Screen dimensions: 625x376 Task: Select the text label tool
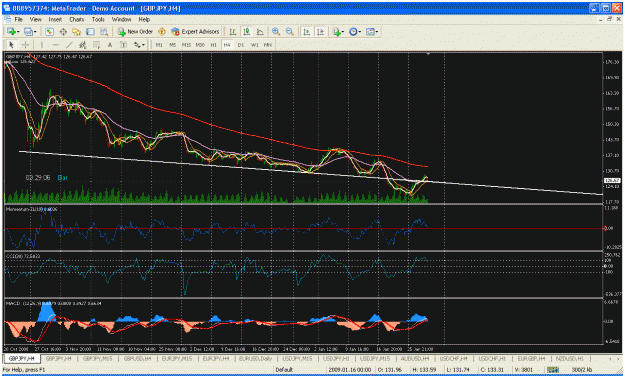(x=124, y=45)
